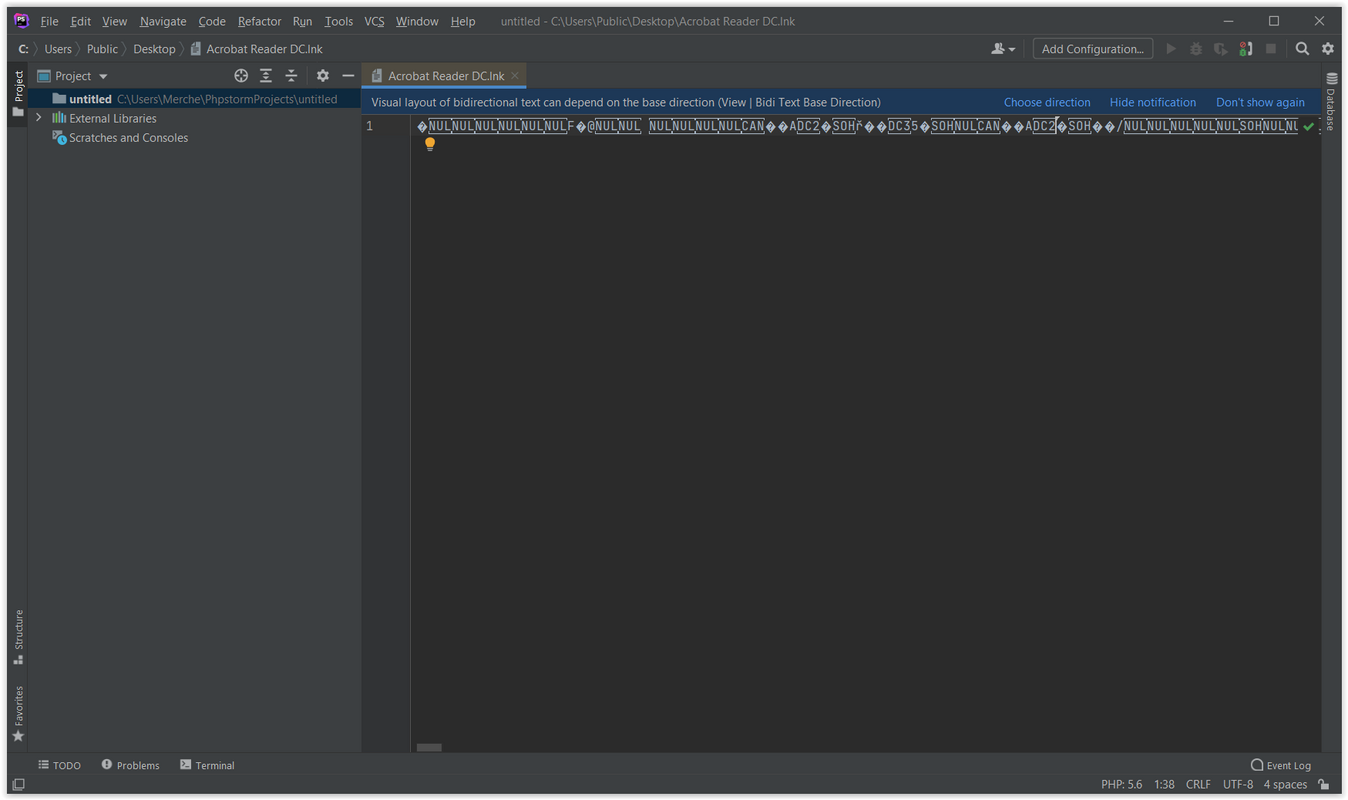Open the Problems tool window

130,765
